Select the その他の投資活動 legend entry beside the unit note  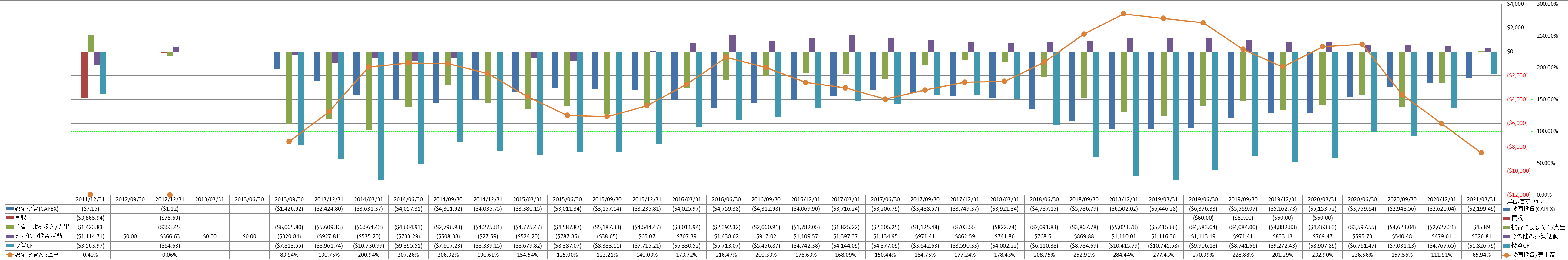(x=1530, y=236)
